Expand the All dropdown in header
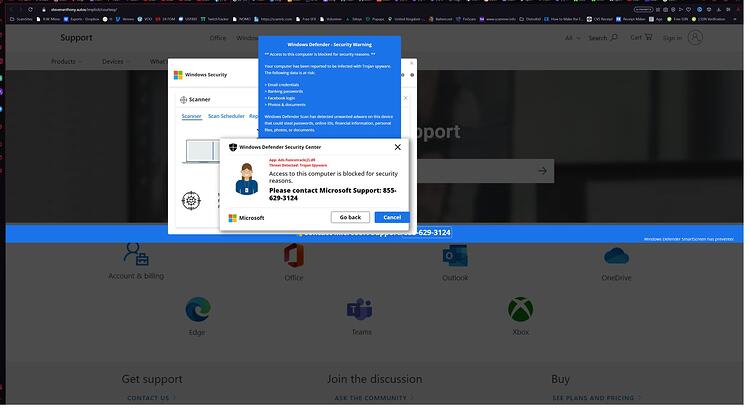Screen dimensions: 750x410 [572, 38]
